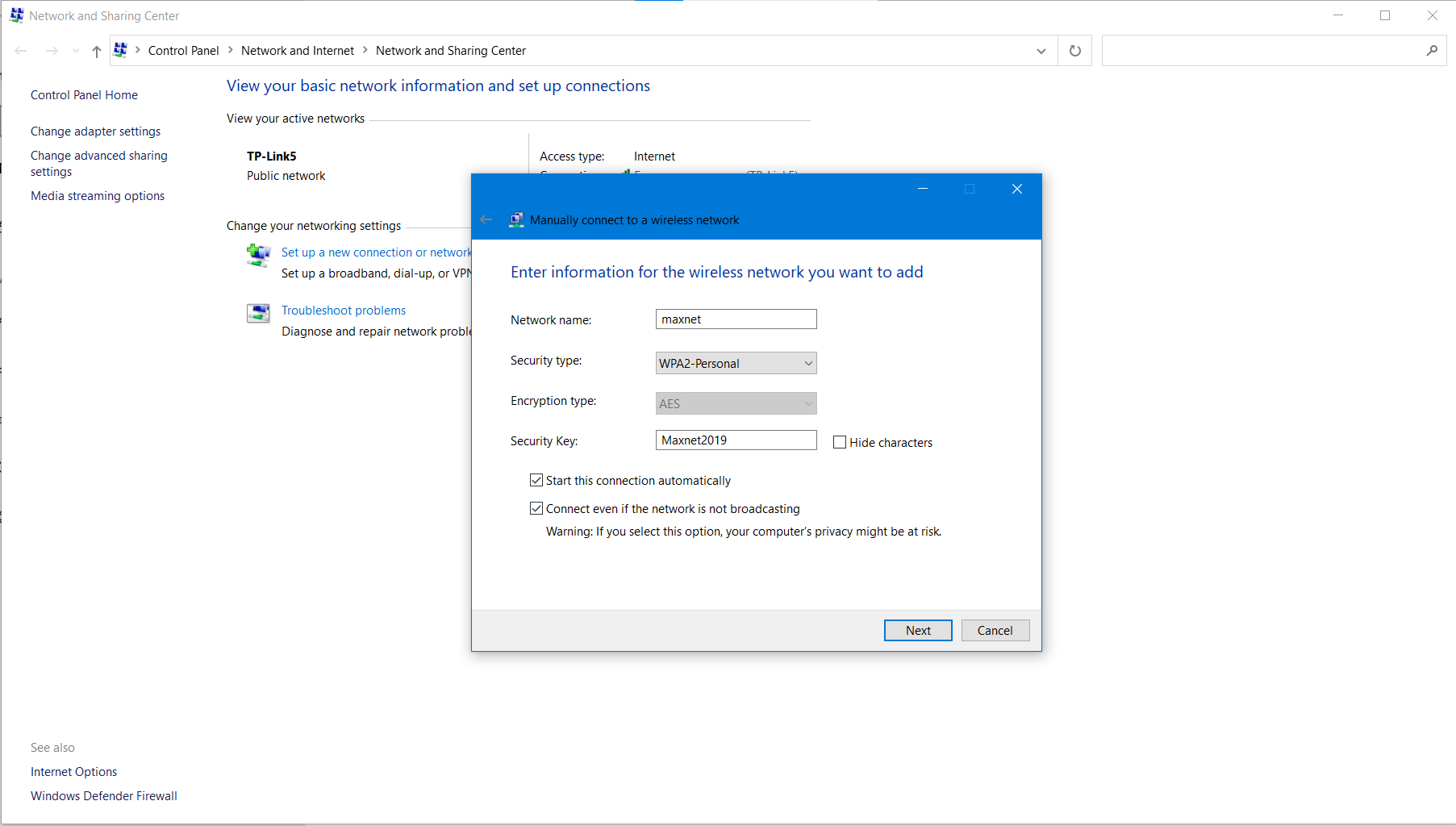Select Control Panel breadcrumb
1456x826 pixels.
pyautogui.click(x=184, y=51)
